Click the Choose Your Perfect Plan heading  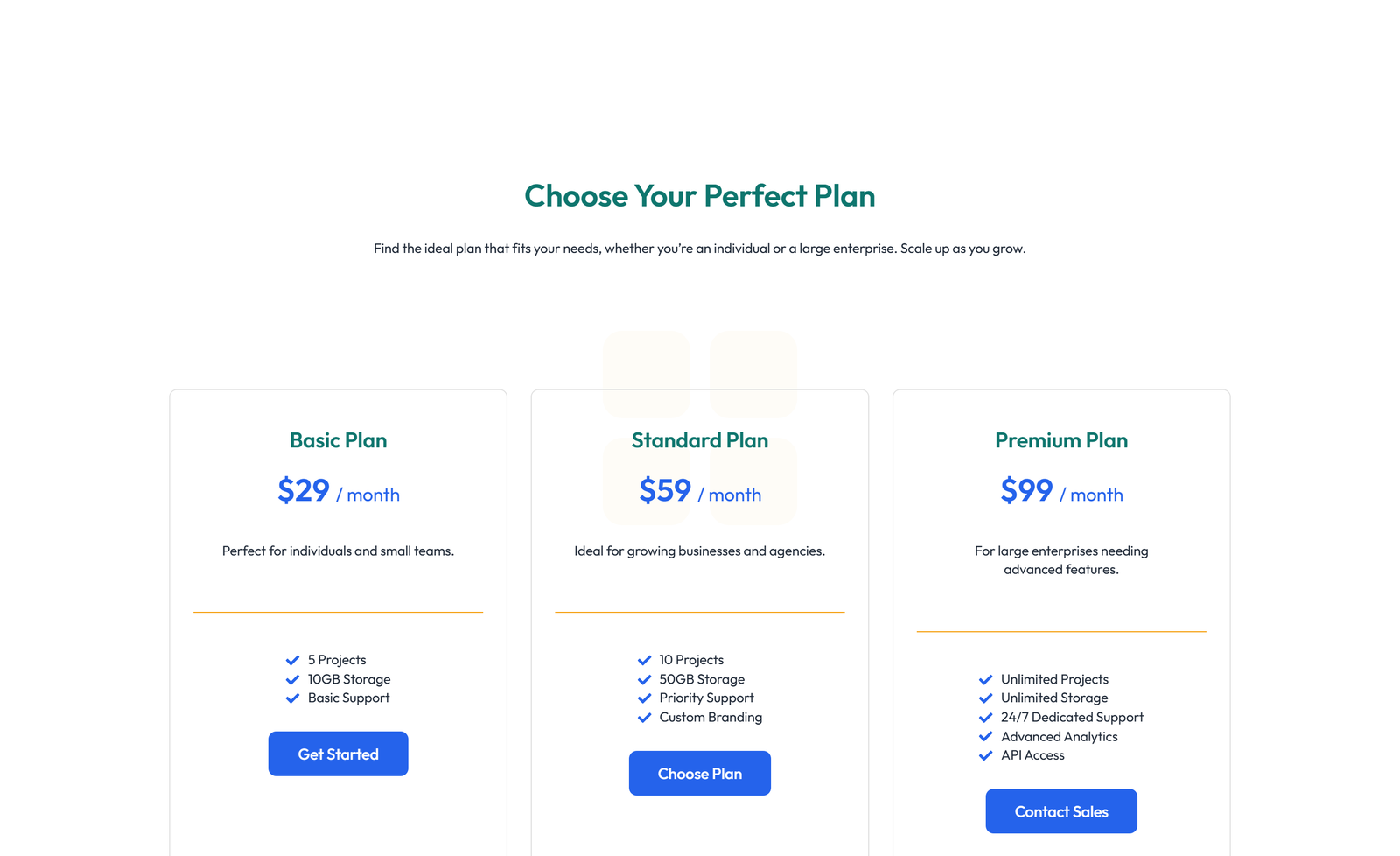tap(699, 196)
